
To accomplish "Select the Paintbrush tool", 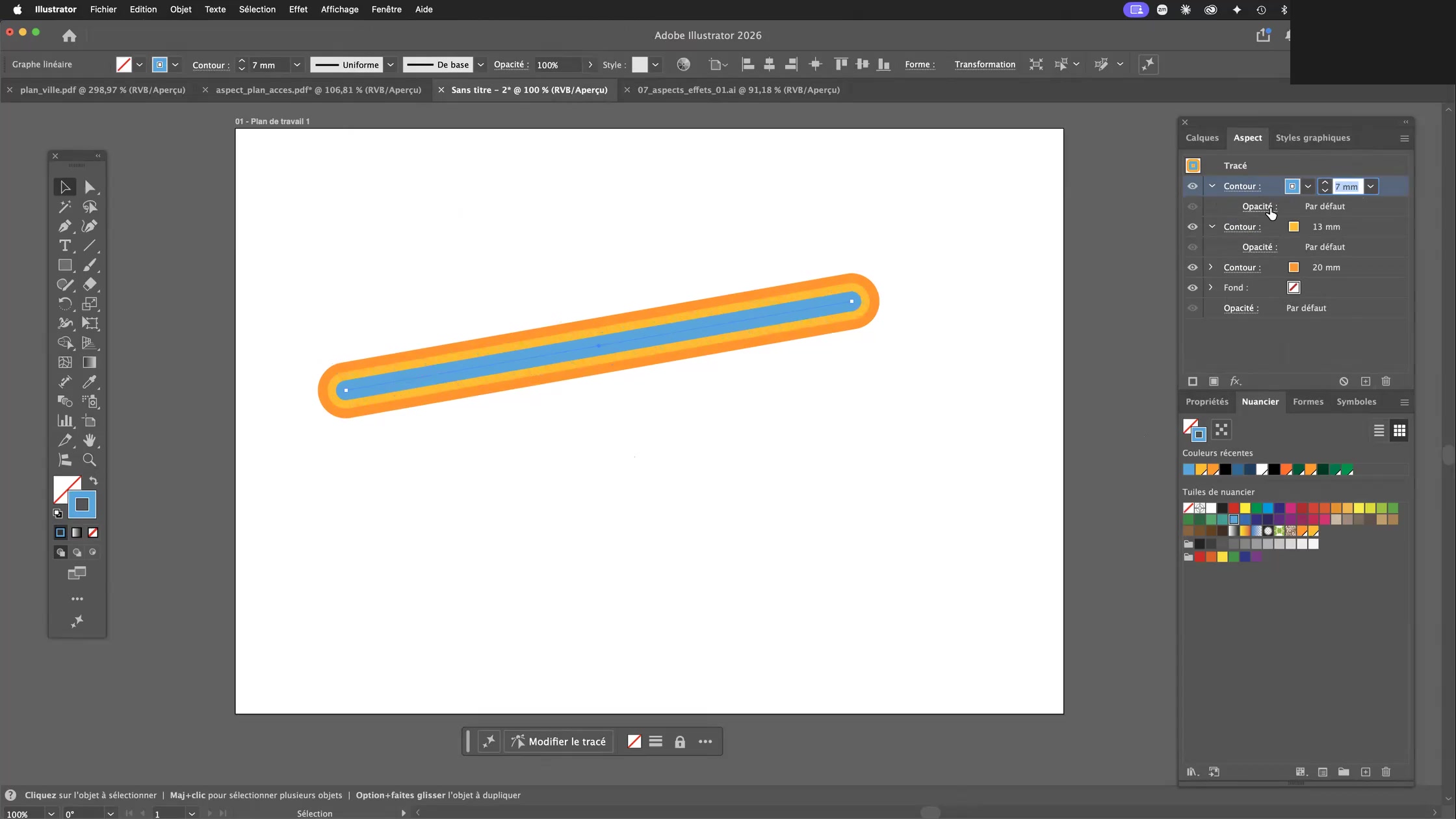I will point(90,265).
